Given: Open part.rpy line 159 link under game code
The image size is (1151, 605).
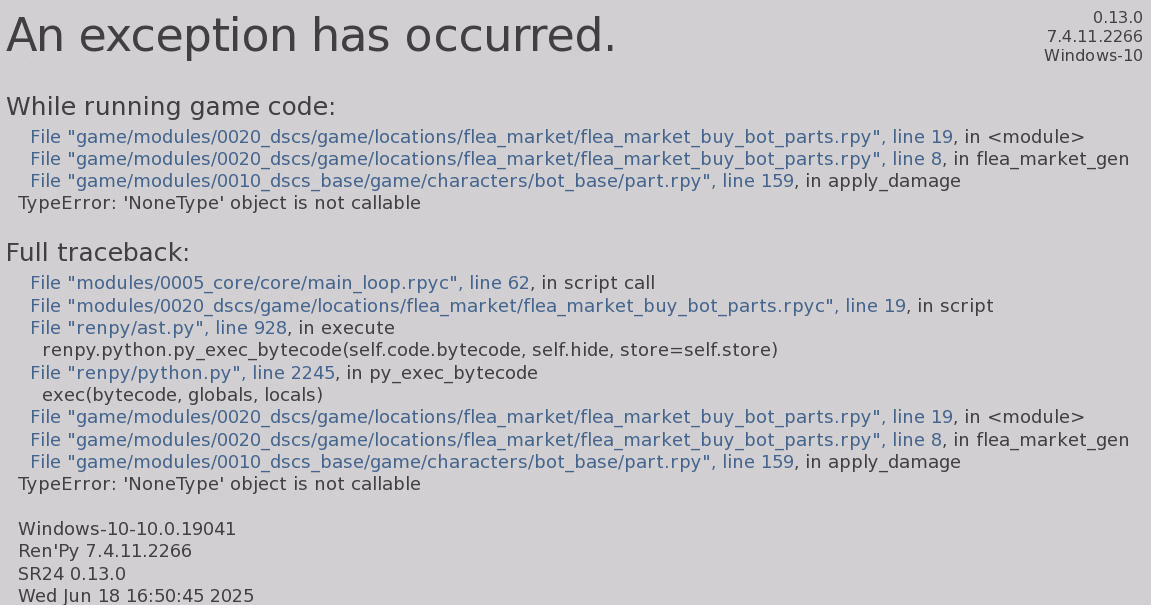Looking at the screenshot, I should (x=411, y=181).
